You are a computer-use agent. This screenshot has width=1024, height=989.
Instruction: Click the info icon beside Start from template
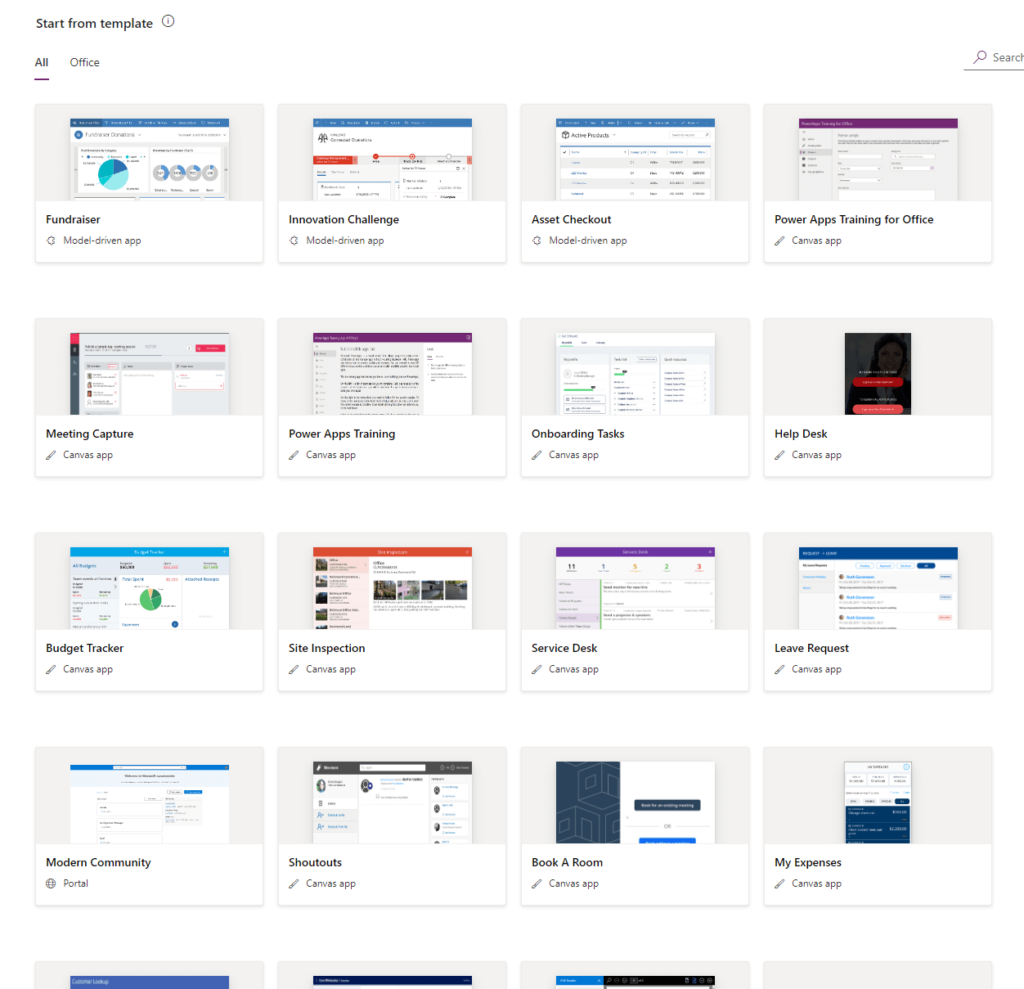click(x=168, y=22)
